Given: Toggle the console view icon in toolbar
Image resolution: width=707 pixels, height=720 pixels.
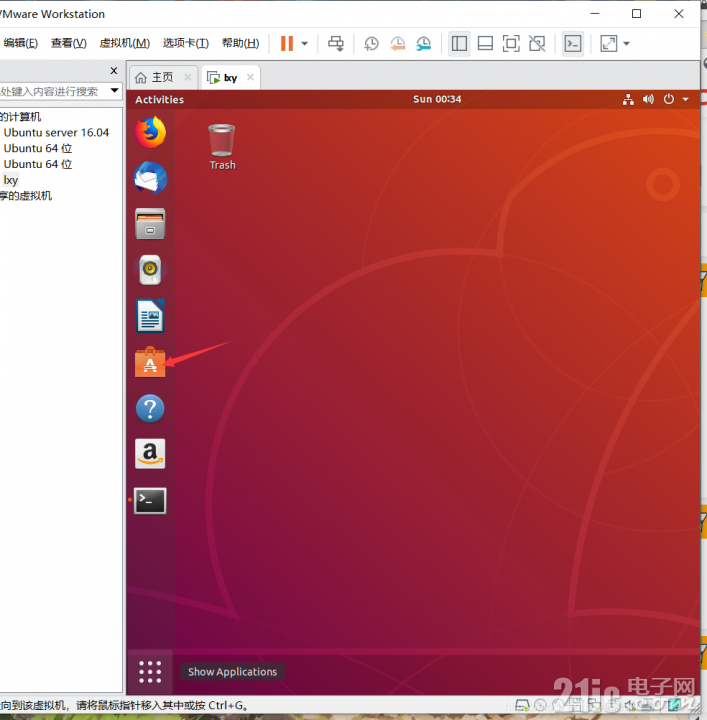Looking at the screenshot, I should pos(573,44).
